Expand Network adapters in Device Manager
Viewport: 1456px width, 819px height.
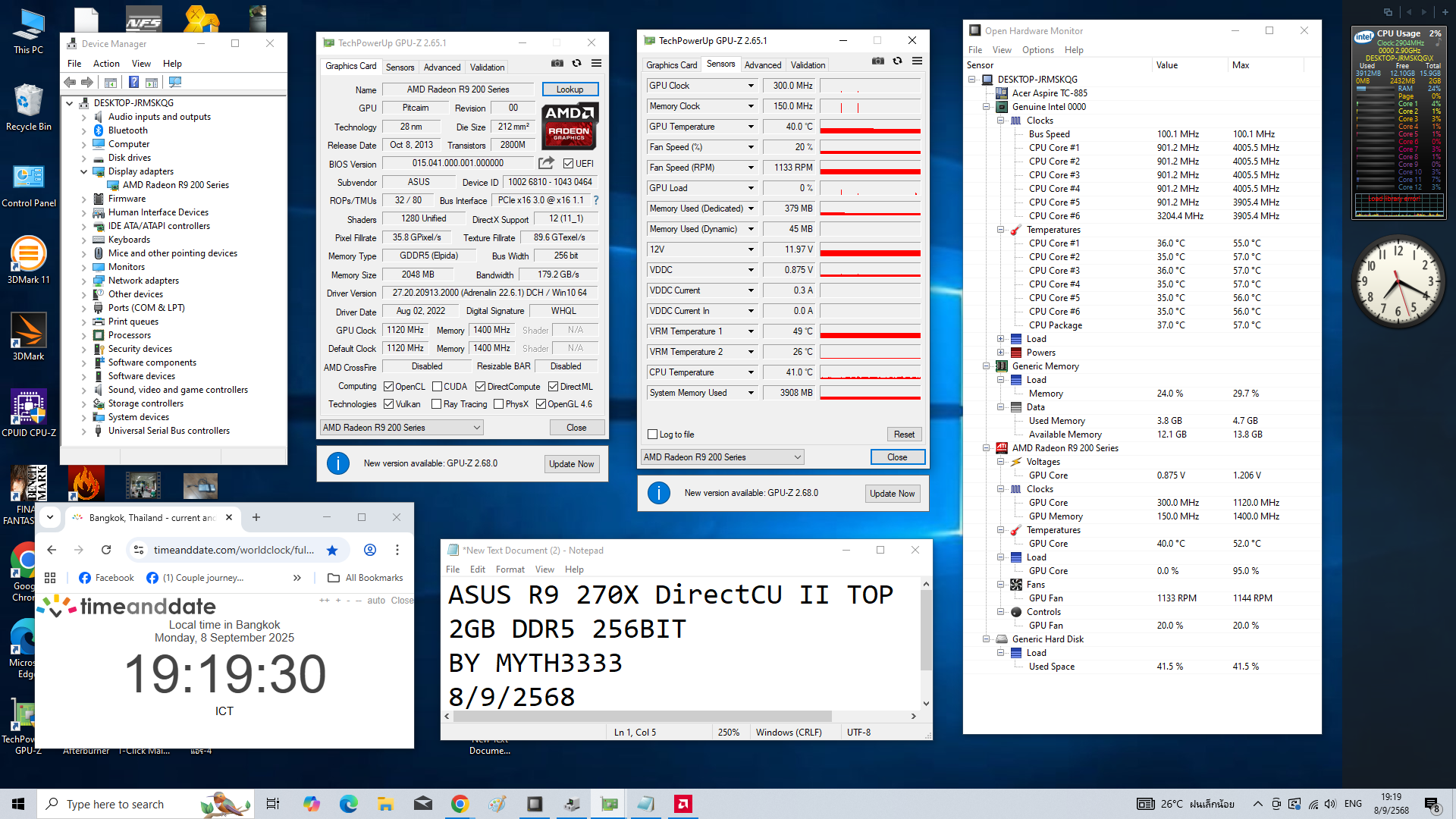(83, 281)
